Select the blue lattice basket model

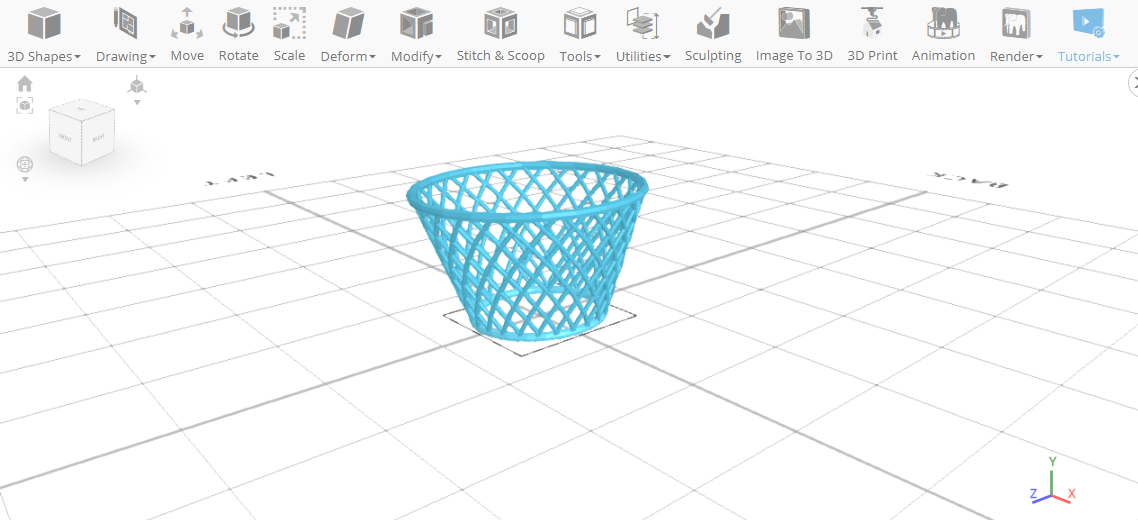[x=528, y=251]
